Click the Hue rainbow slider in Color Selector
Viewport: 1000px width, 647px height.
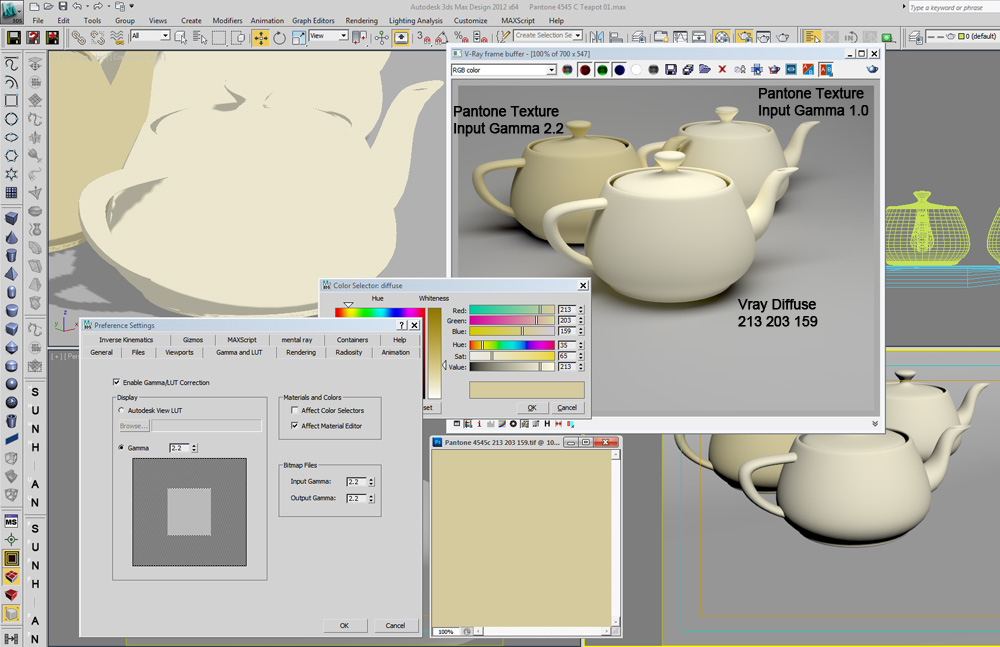pos(512,345)
